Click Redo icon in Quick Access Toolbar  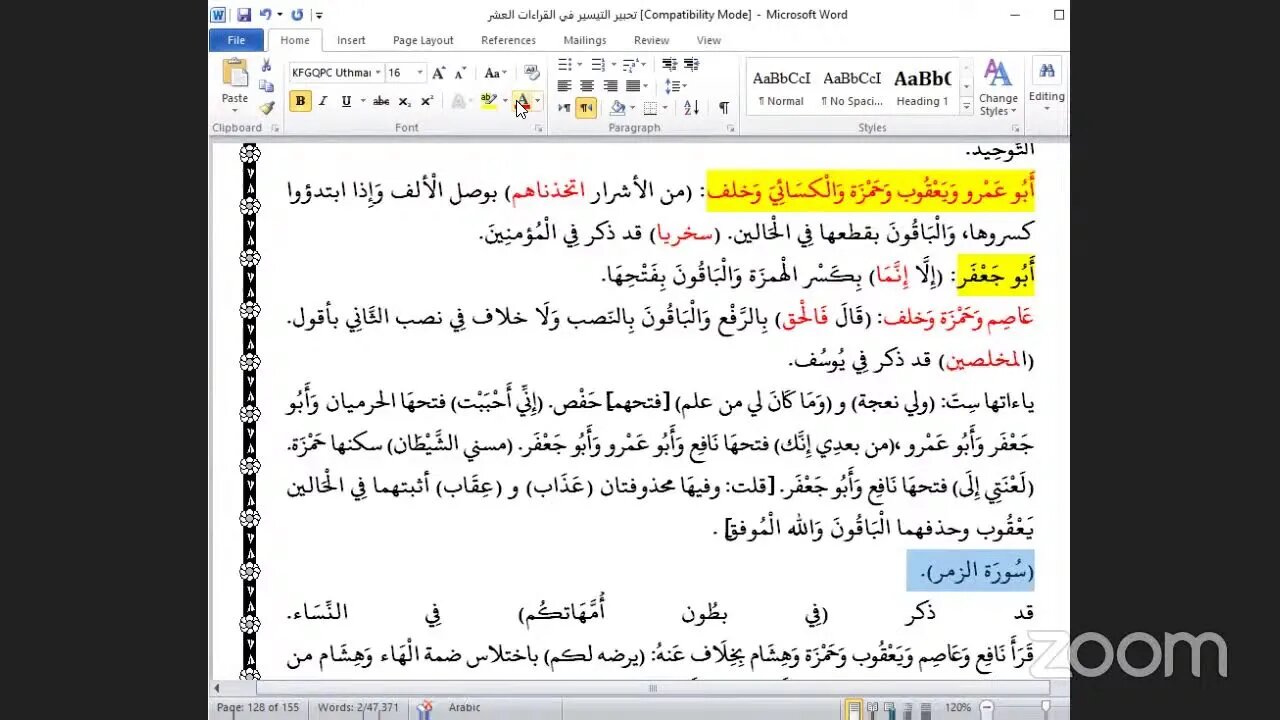click(297, 15)
